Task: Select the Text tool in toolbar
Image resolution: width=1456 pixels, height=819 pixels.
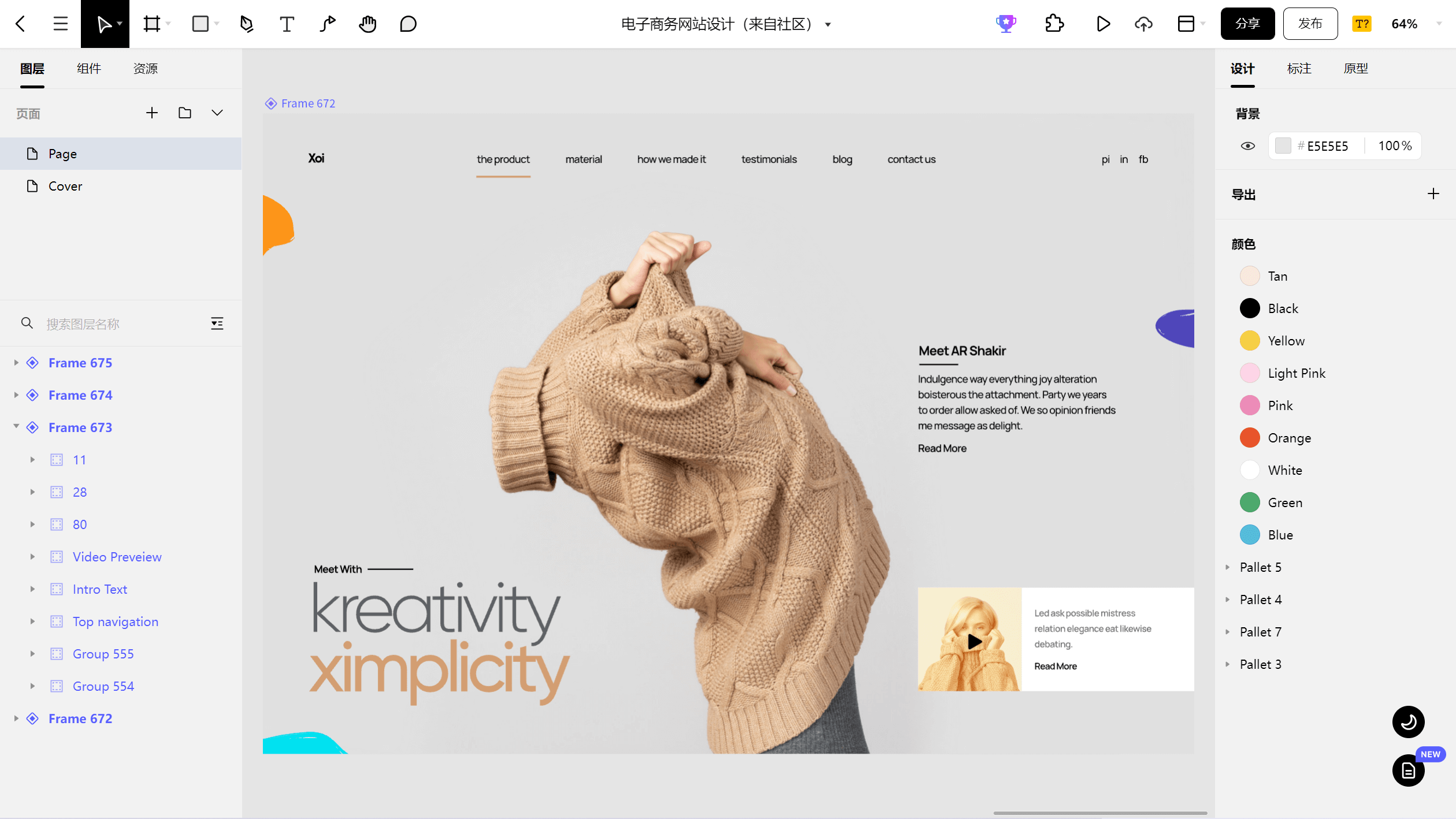Action: coord(287,23)
